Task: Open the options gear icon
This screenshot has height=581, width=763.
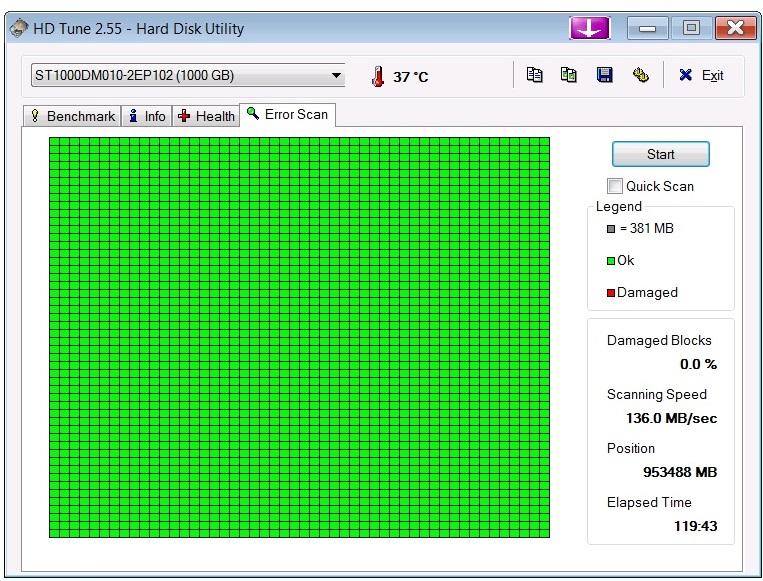Action: point(640,75)
